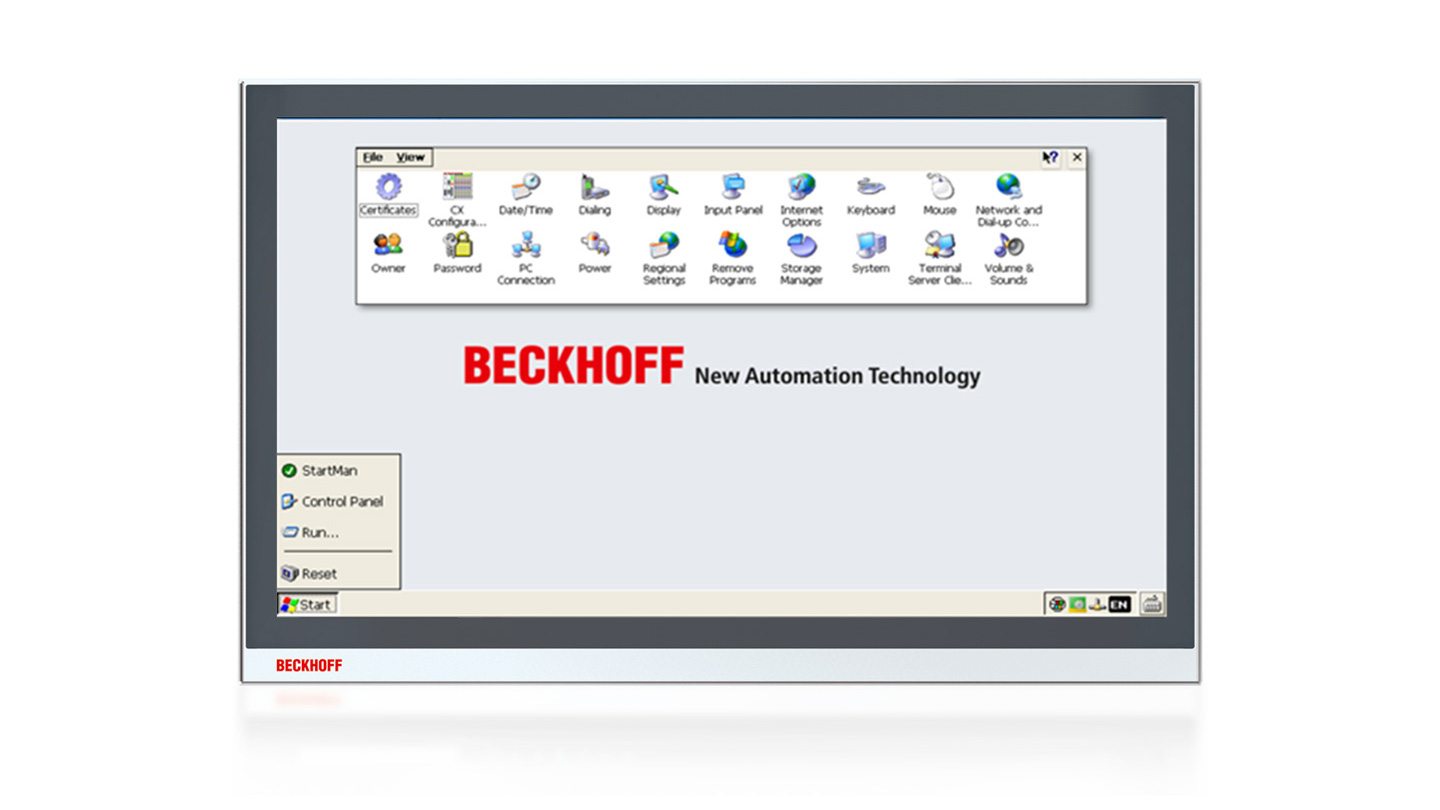1440x810 pixels.
Task: Click the context help question-mark button
Action: point(1050,157)
